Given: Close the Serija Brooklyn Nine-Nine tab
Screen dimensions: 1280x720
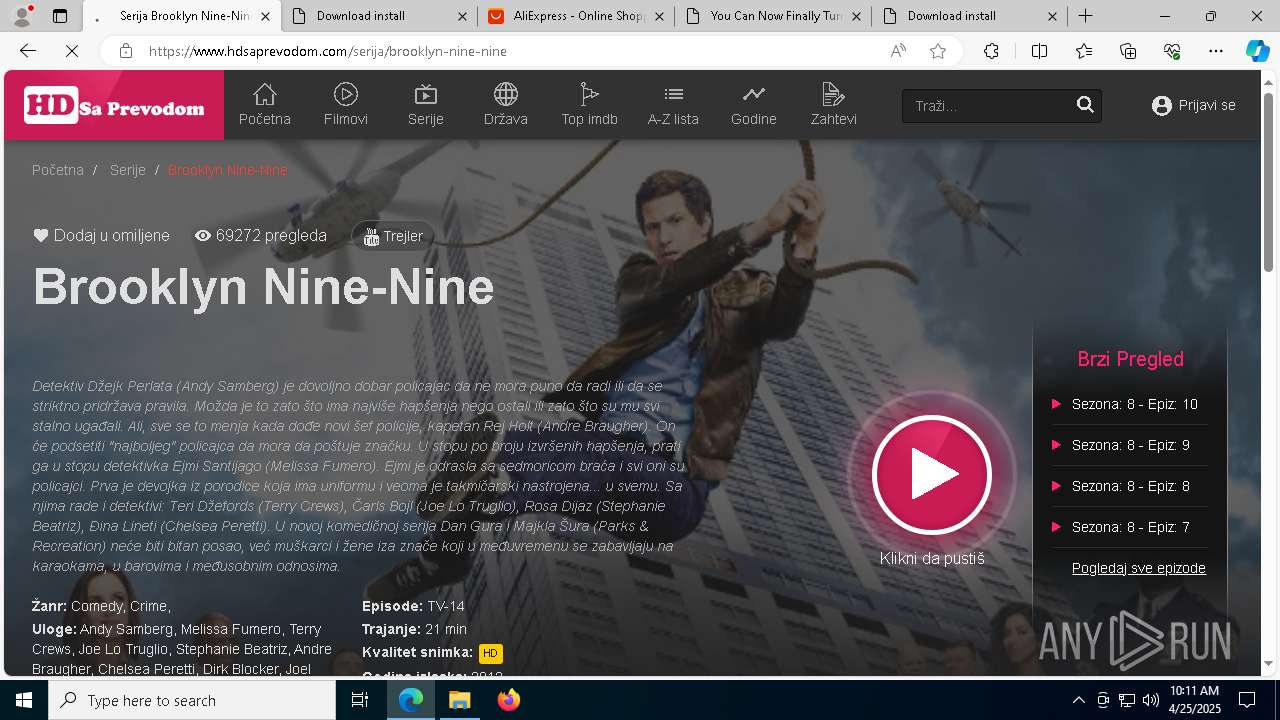Looking at the screenshot, I should (x=265, y=16).
